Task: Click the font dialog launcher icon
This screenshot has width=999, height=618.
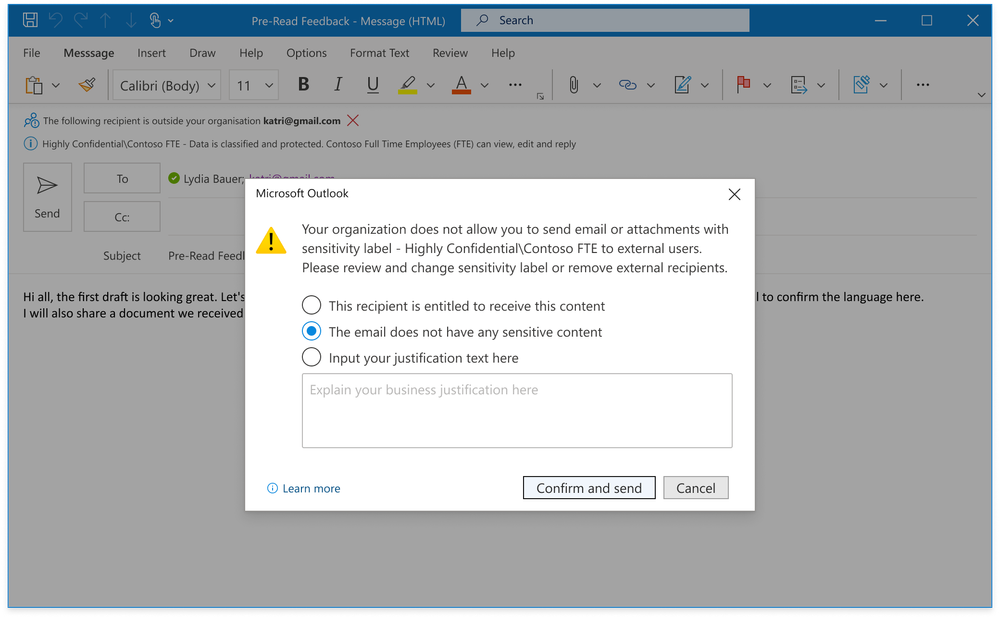Action: [x=540, y=97]
